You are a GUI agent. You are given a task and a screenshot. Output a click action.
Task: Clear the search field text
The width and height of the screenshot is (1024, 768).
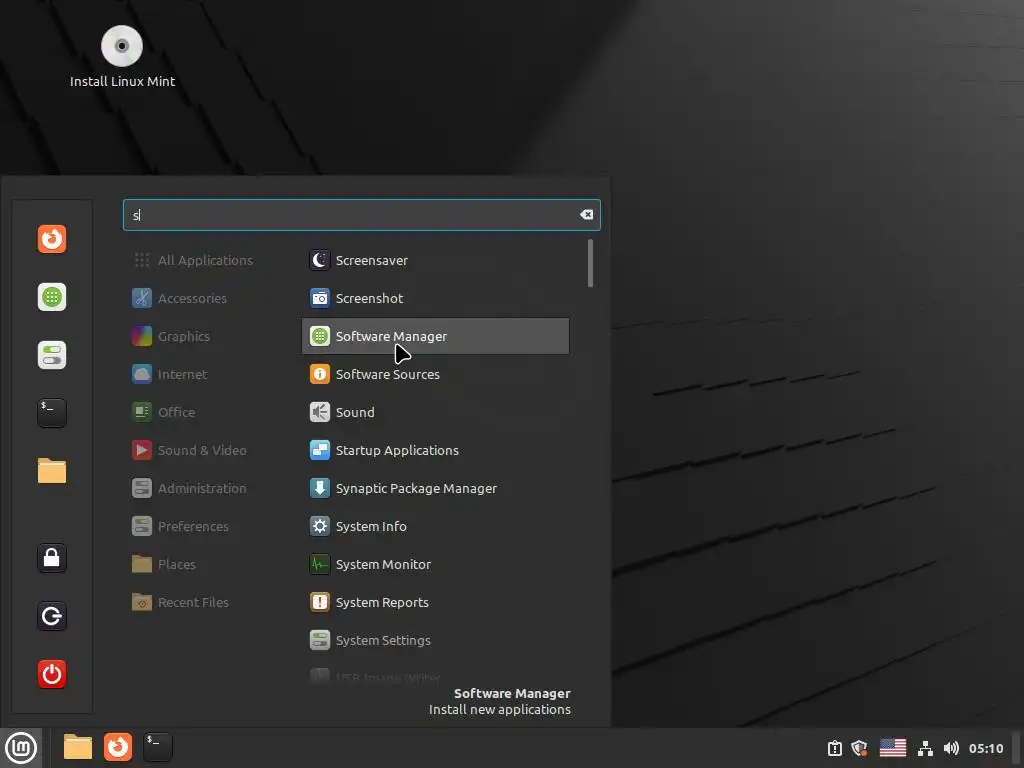[586, 215]
